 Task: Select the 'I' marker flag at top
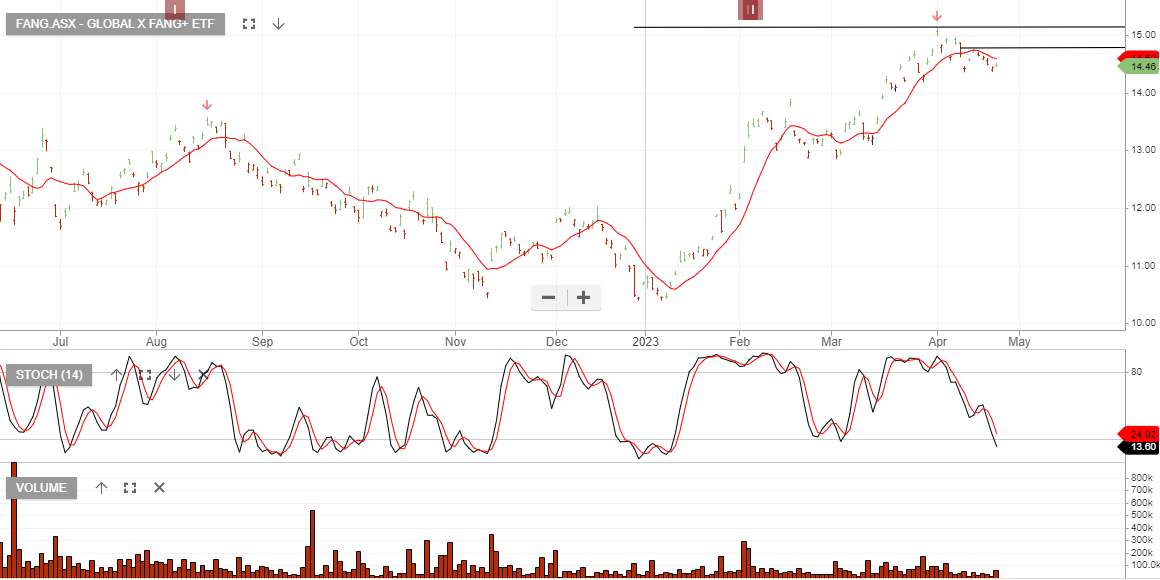click(x=175, y=8)
